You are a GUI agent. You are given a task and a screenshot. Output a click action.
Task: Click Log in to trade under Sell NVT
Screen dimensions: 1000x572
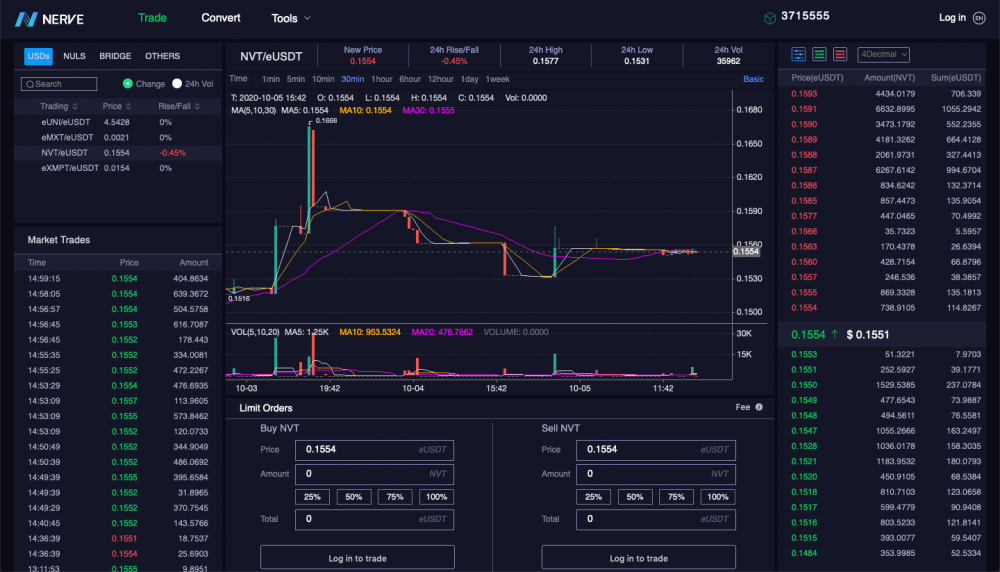click(x=638, y=558)
